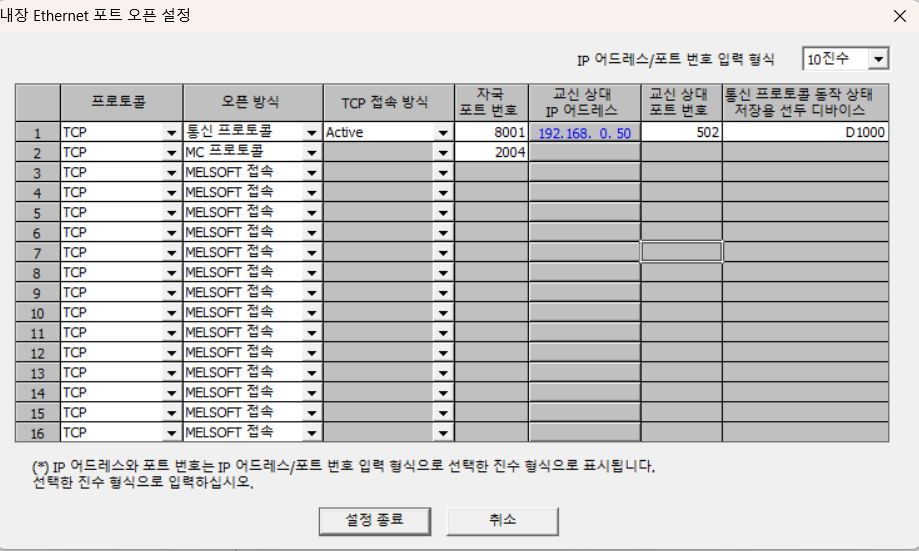Viewport: 919px width, 551px height.
Task: Click the 교신 상대 IP 어드레스 column header
Action: point(584,103)
